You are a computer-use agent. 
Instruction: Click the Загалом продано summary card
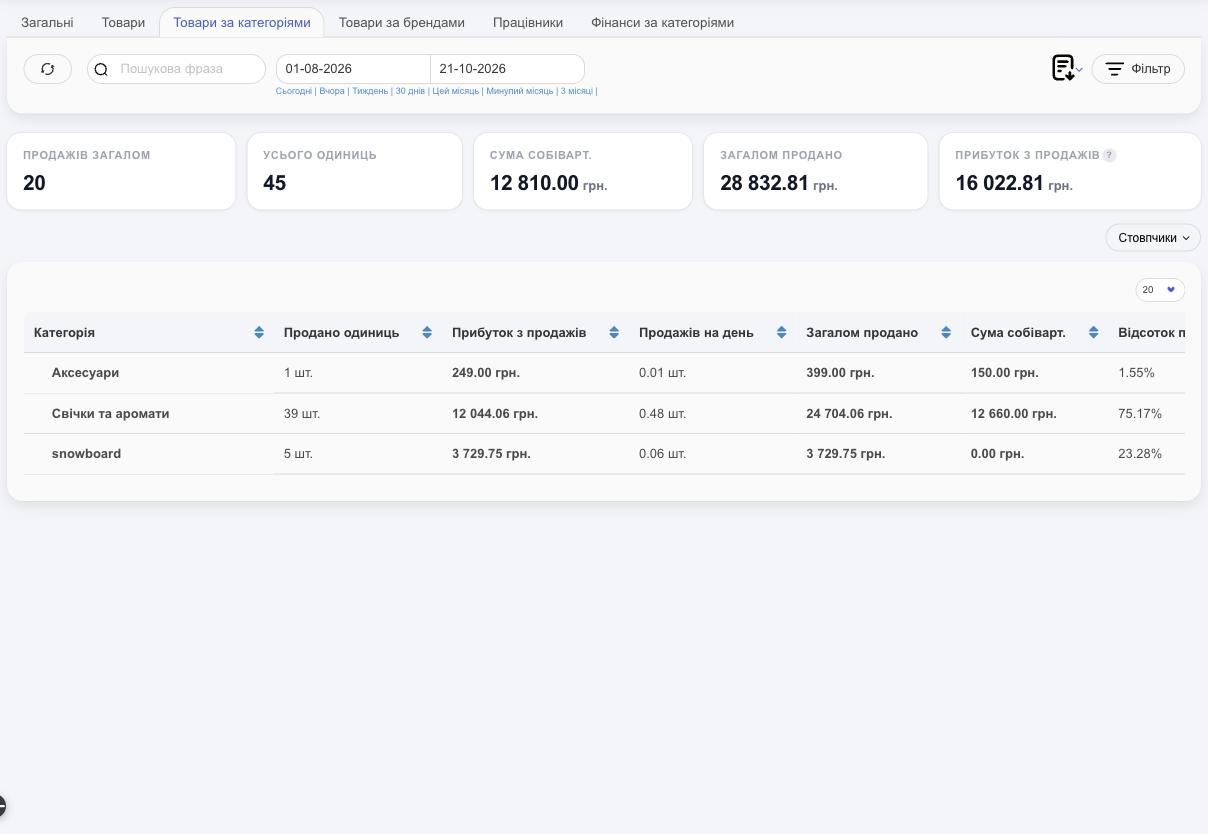pos(816,171)
